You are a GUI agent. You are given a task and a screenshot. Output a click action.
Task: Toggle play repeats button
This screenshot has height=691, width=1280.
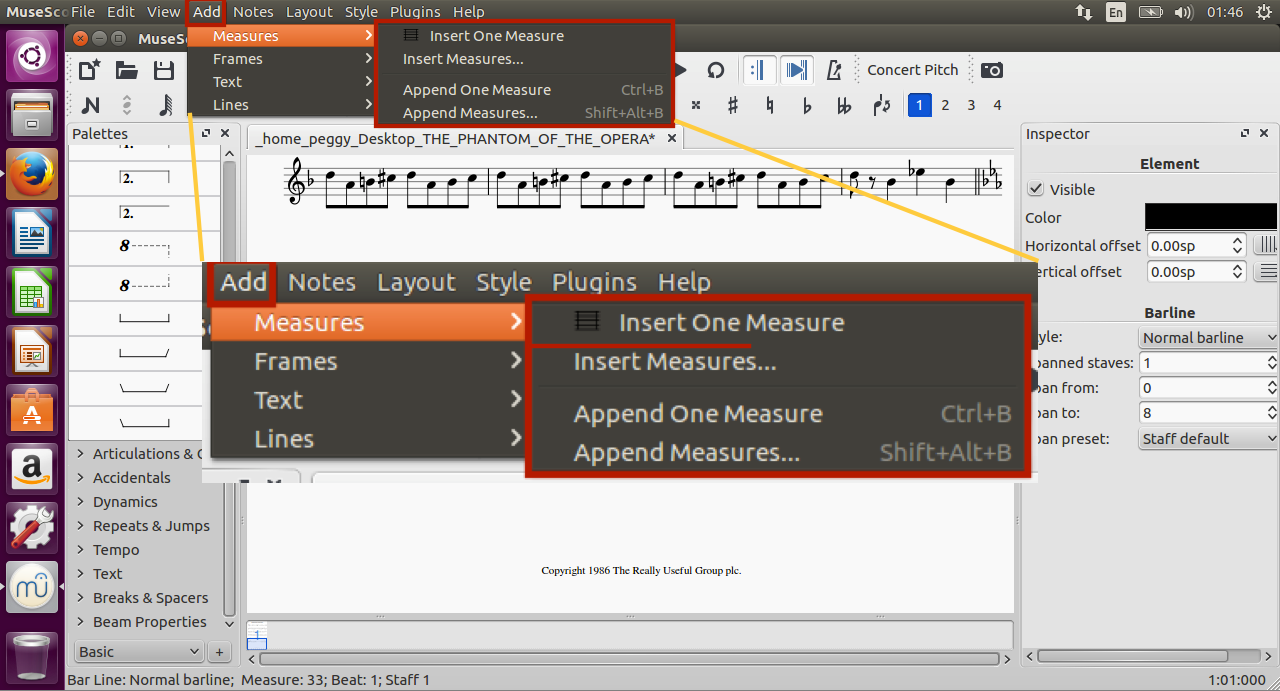coord(758,70)
